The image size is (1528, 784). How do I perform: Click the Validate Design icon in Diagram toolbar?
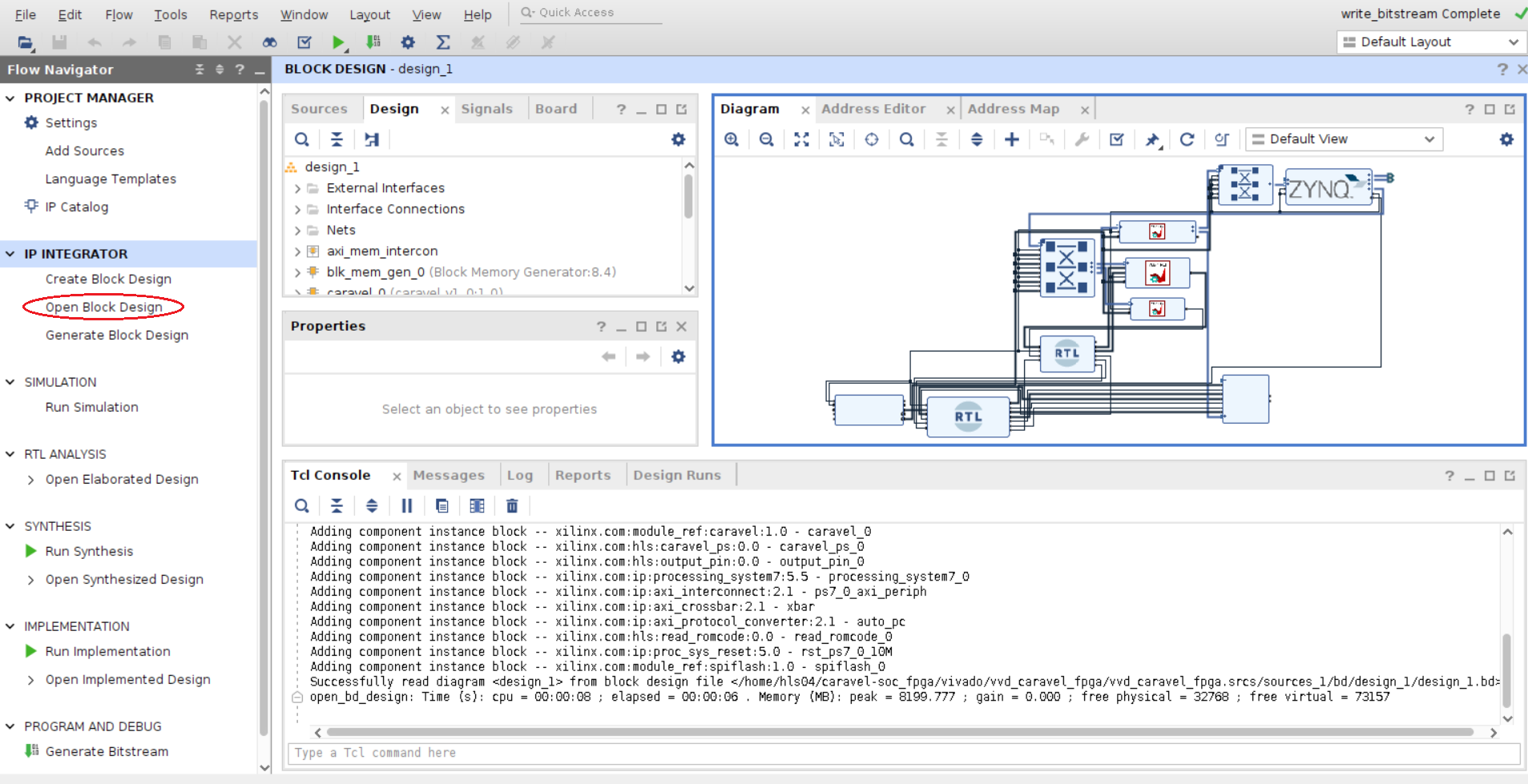click(1117, 139)
